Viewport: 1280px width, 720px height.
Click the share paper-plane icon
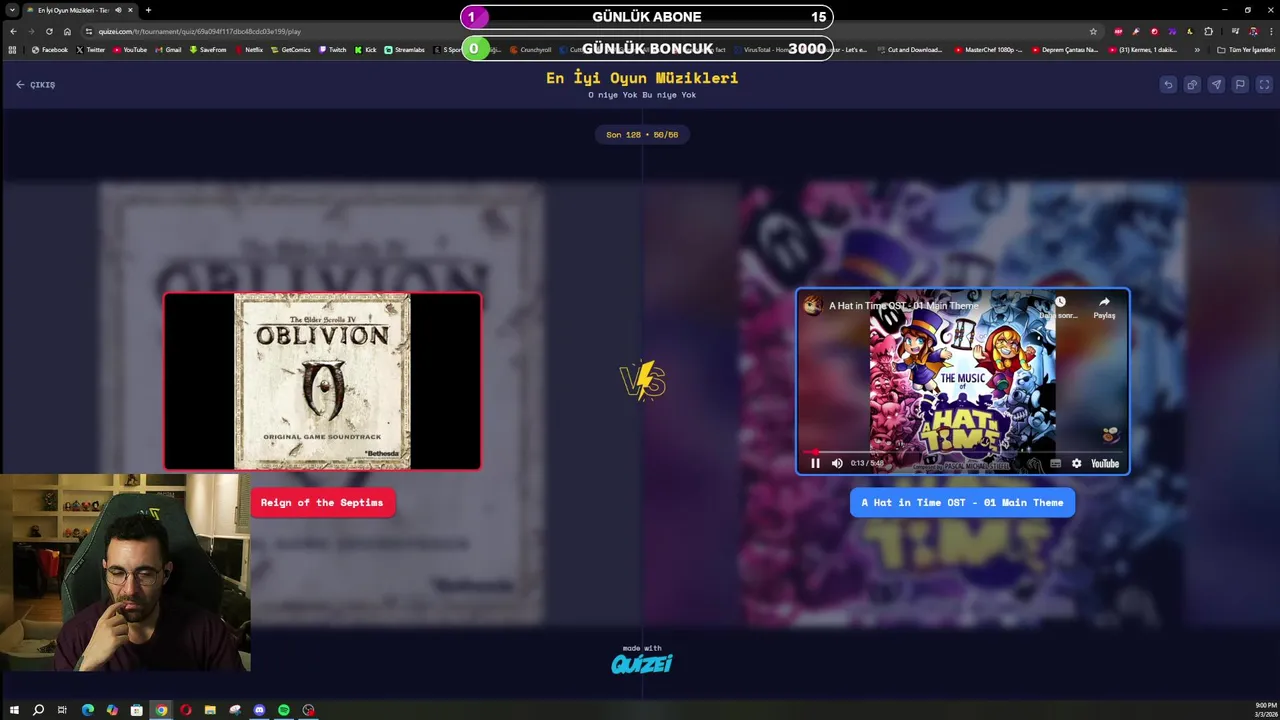point(1216,85)
